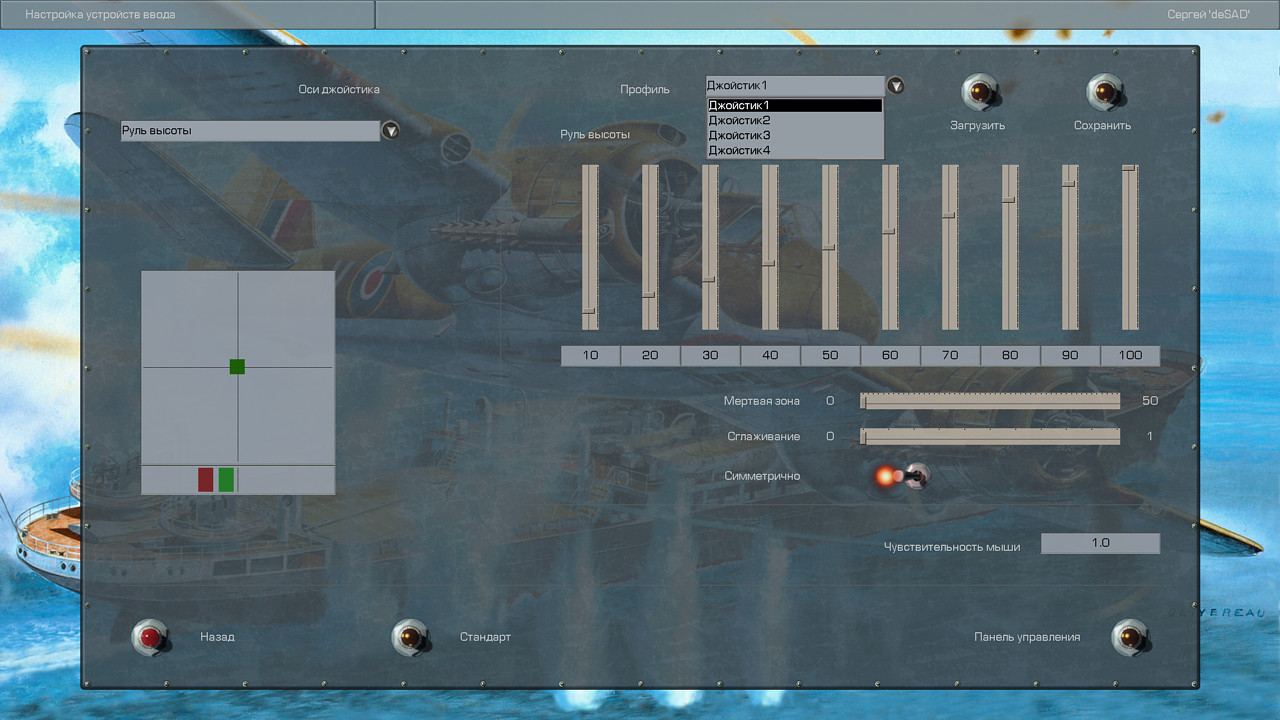Click the value box labeled 70
The image size is (1280, 720).
coord(950,356)
